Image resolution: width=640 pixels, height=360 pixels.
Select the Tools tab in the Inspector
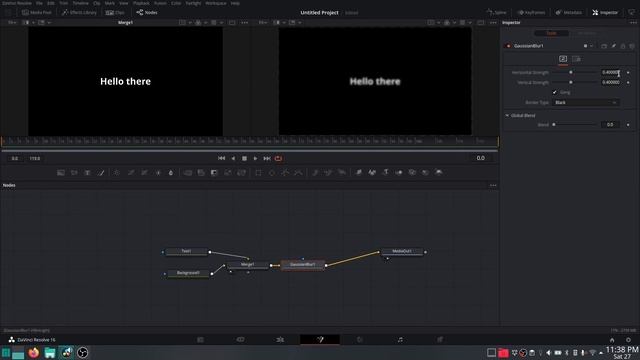pos(551,33)
